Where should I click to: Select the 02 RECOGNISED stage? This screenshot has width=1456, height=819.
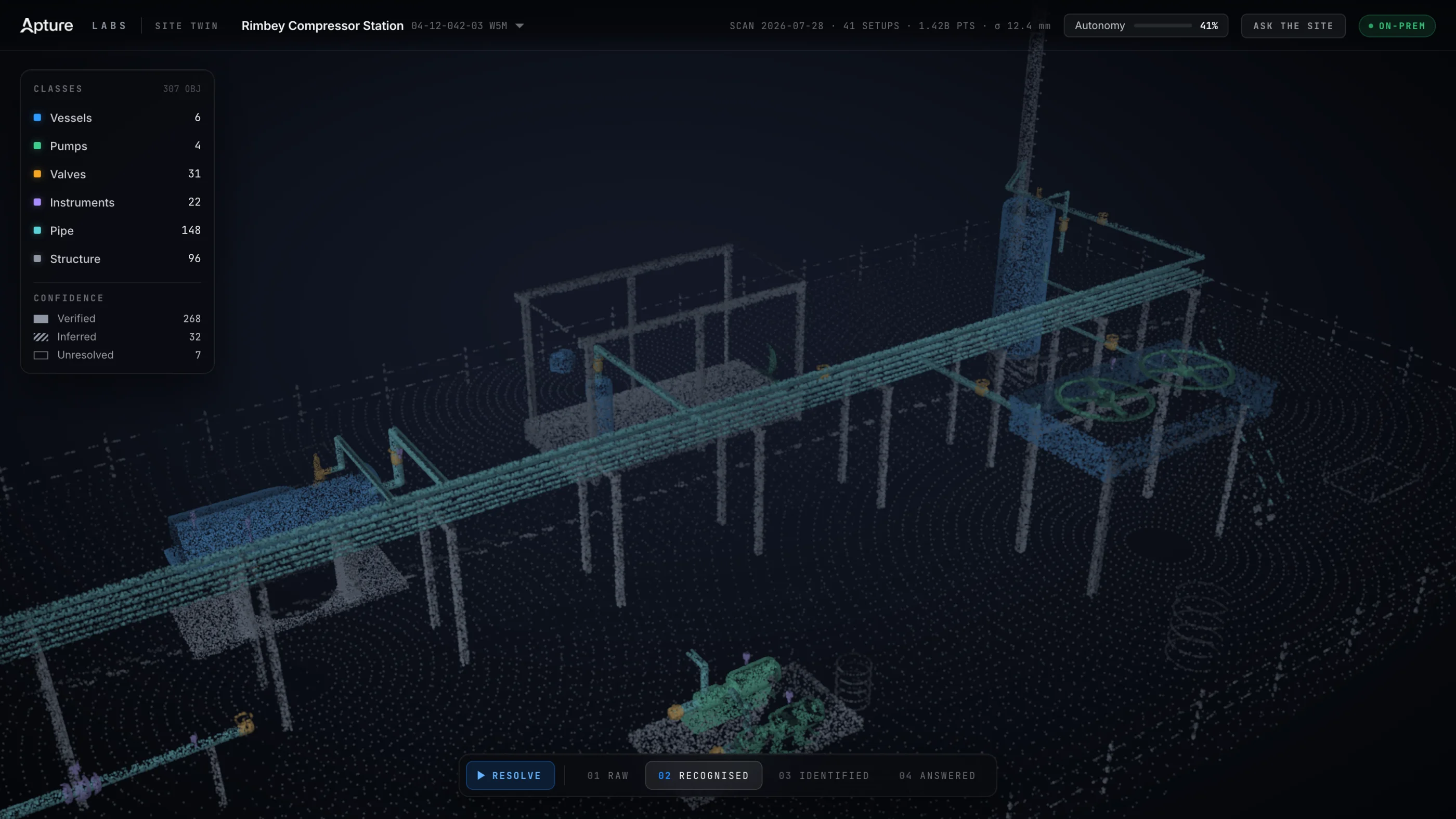pyautogui.click(x=703, y=775)
